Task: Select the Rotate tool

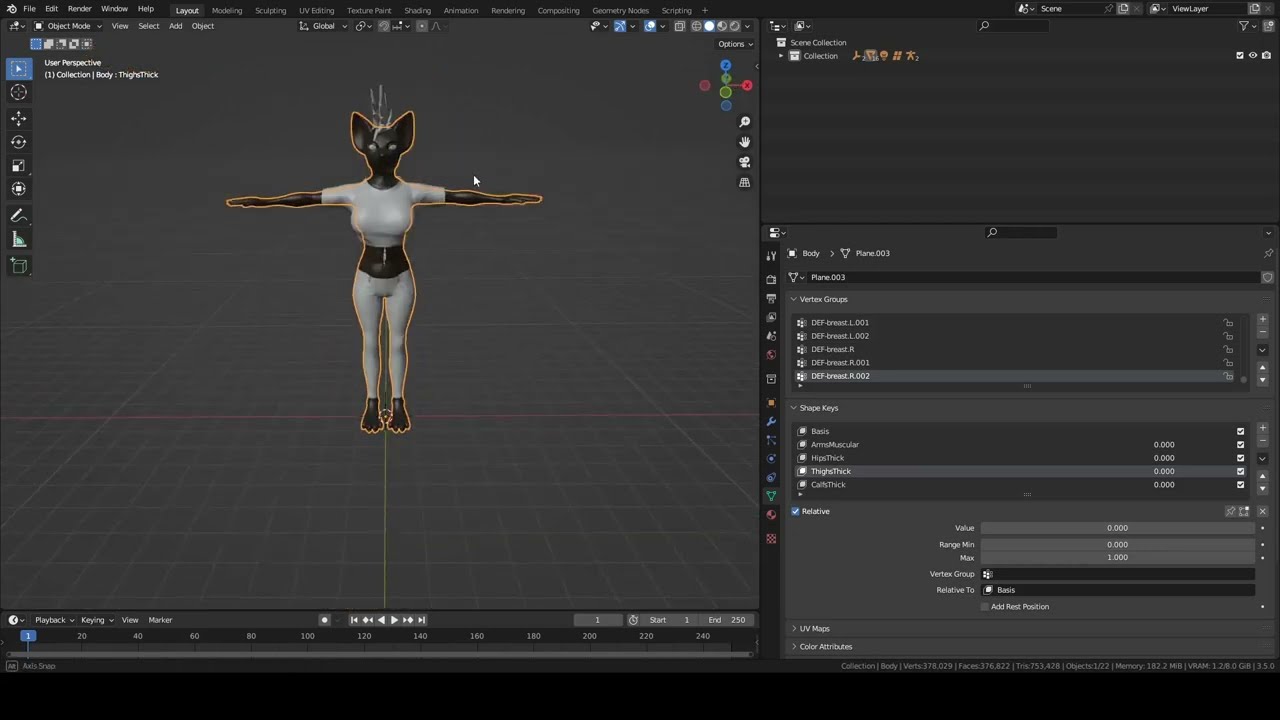Action: point(18,142)
